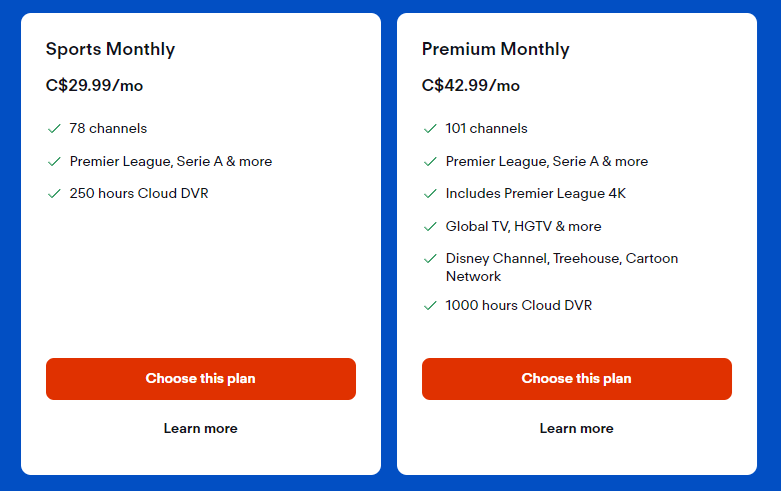Image resolution: width=781 pixels, height=491 pixels.
Task: Click the Sports Monthly heading
Action: [110, 49]
